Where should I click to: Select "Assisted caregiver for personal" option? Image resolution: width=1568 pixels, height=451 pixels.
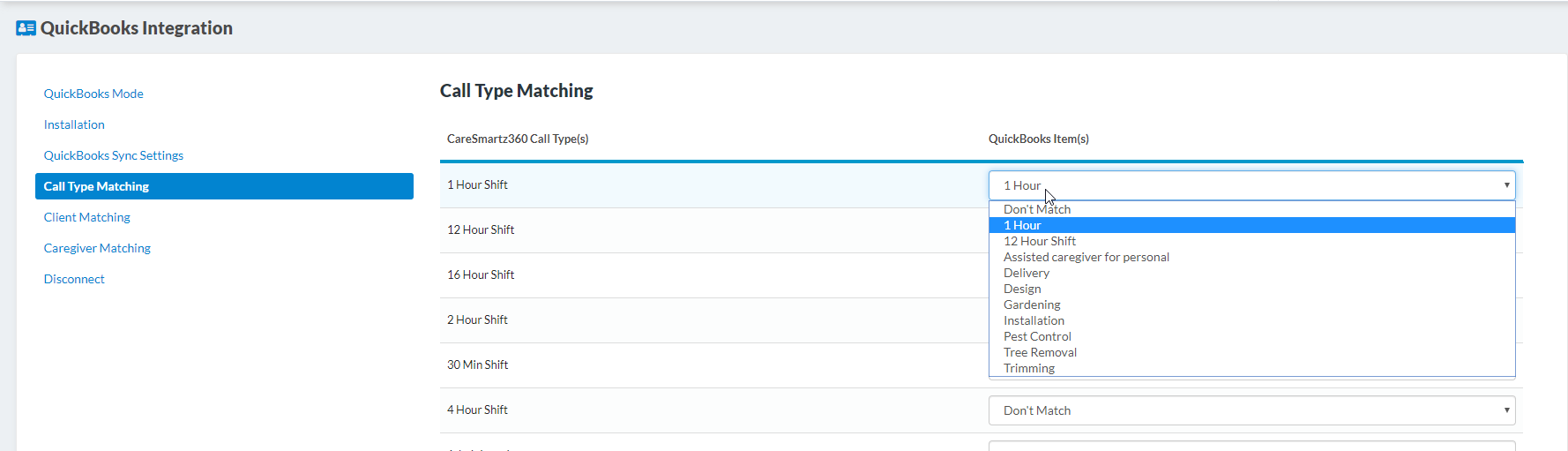[1086, 257]
